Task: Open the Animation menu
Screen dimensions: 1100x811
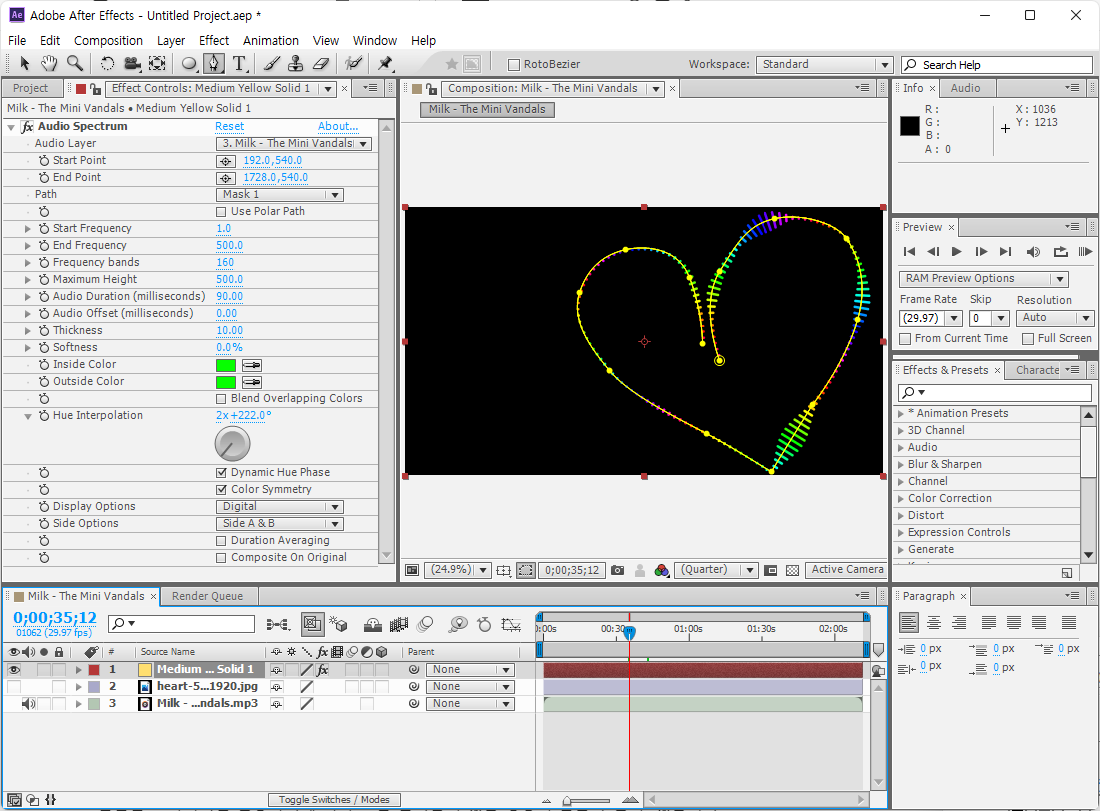Action: [271, 41]
